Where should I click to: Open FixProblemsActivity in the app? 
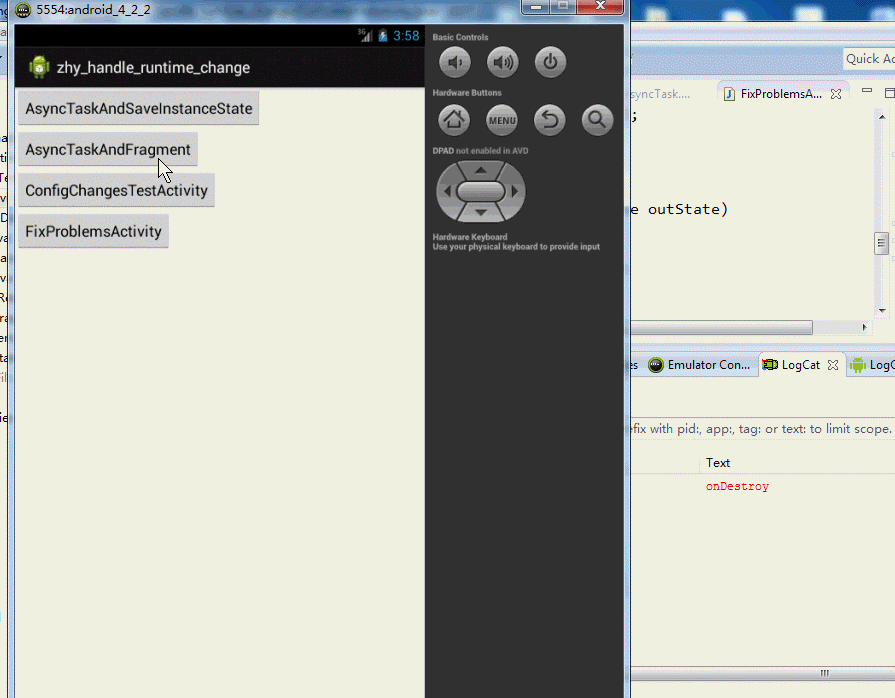(93, 231)
